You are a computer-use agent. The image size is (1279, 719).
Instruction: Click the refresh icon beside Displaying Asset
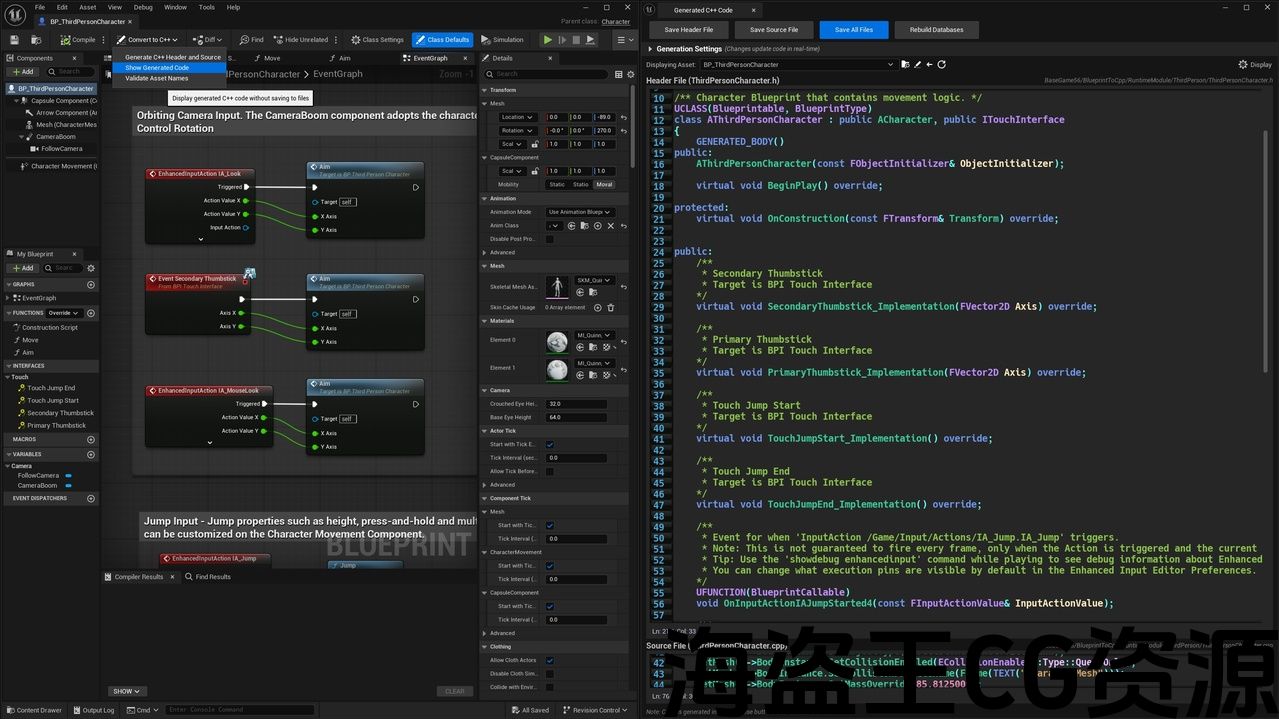click(941, 65)
